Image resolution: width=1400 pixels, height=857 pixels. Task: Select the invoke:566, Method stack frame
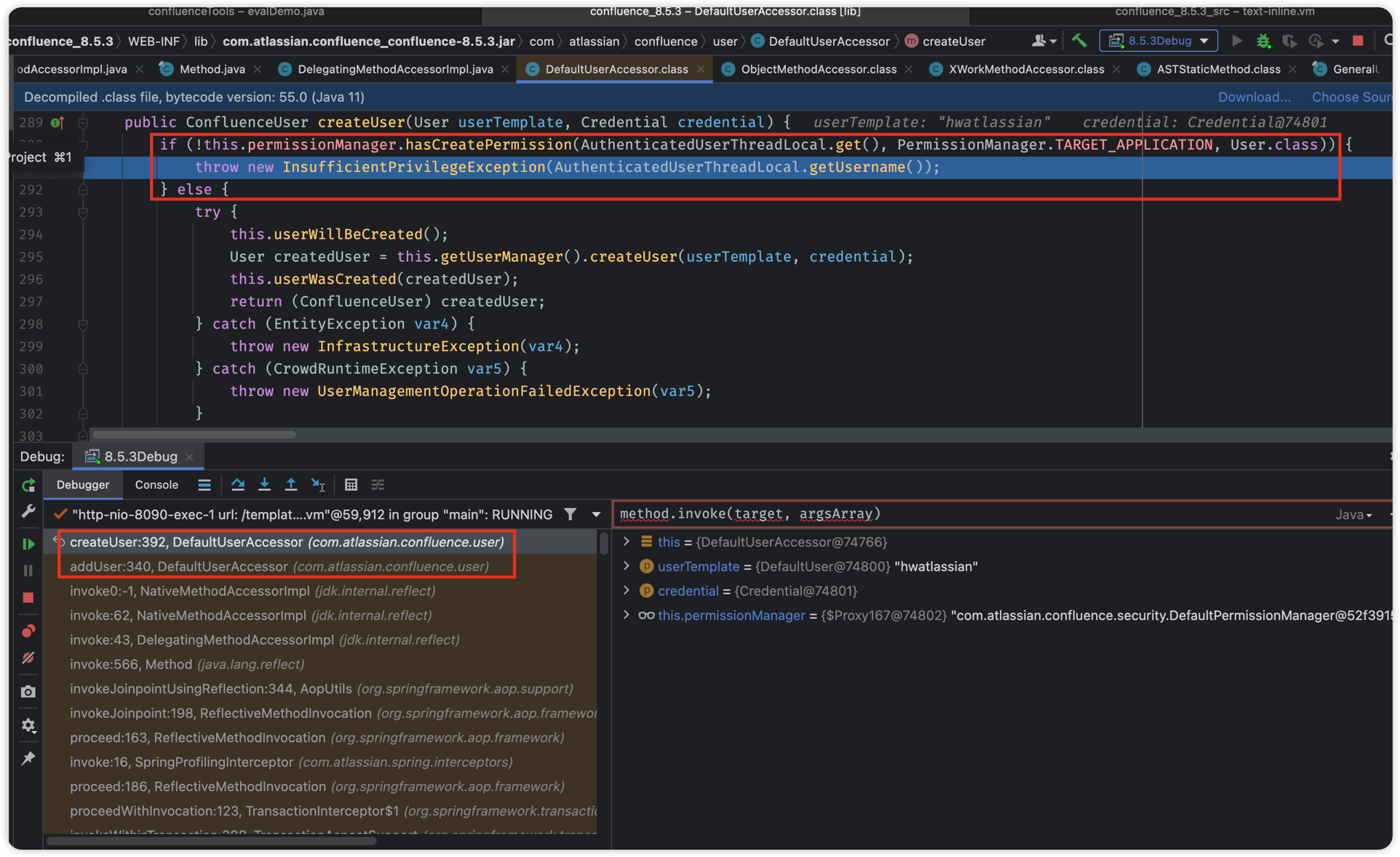pos(320,664)
